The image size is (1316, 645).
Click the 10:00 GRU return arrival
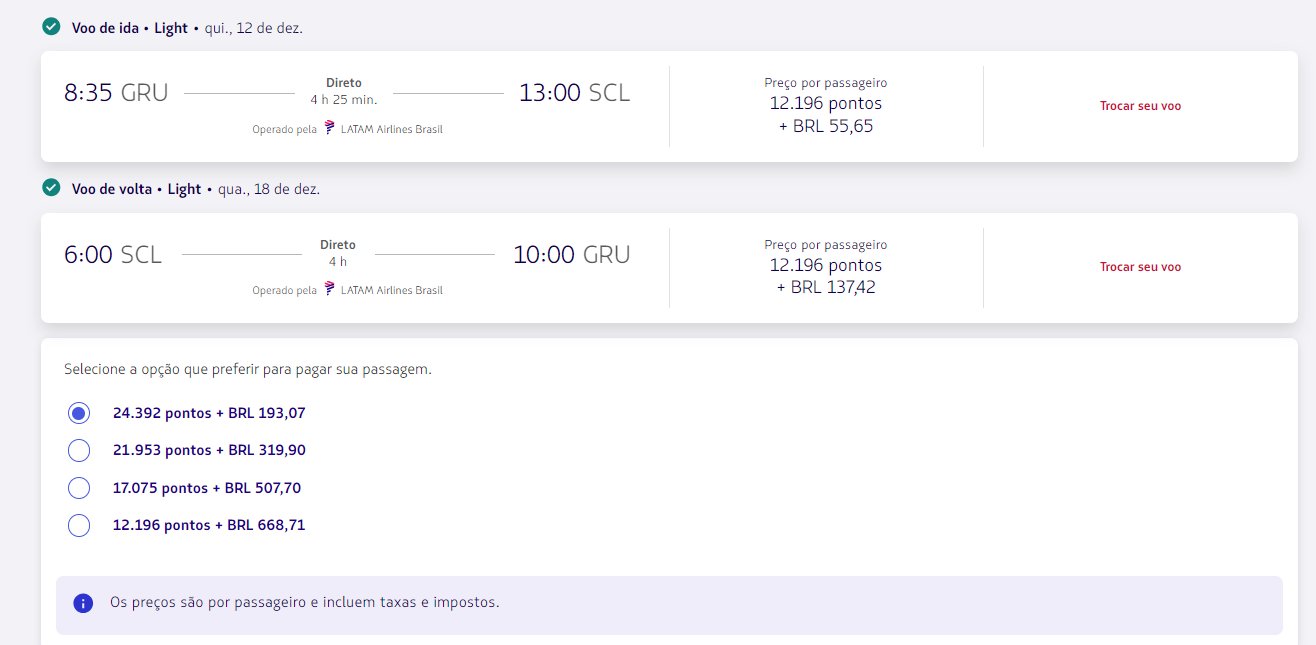pyautogui.click(x=572, y=254)
